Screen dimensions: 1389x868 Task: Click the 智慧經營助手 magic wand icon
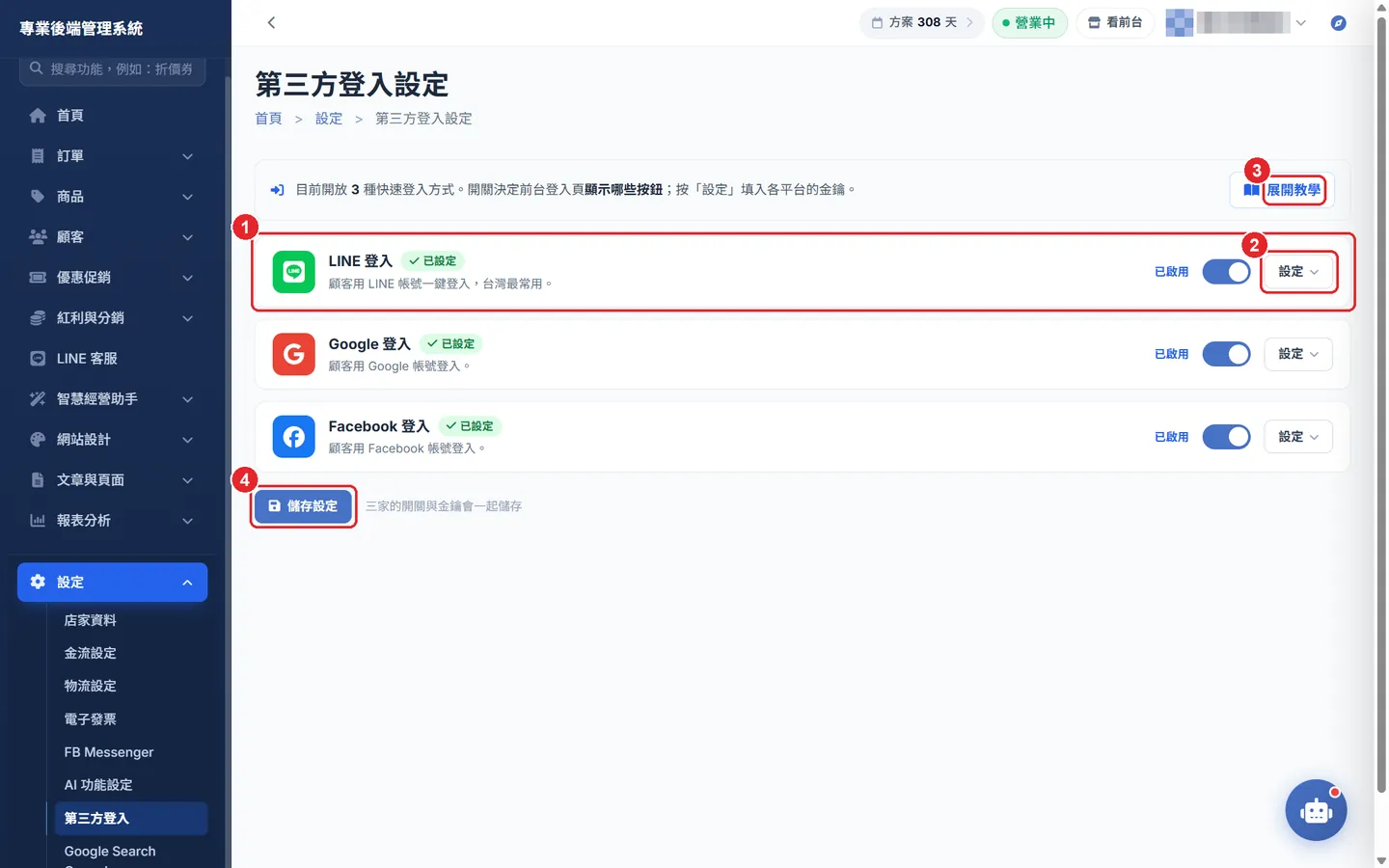(38, 399)
